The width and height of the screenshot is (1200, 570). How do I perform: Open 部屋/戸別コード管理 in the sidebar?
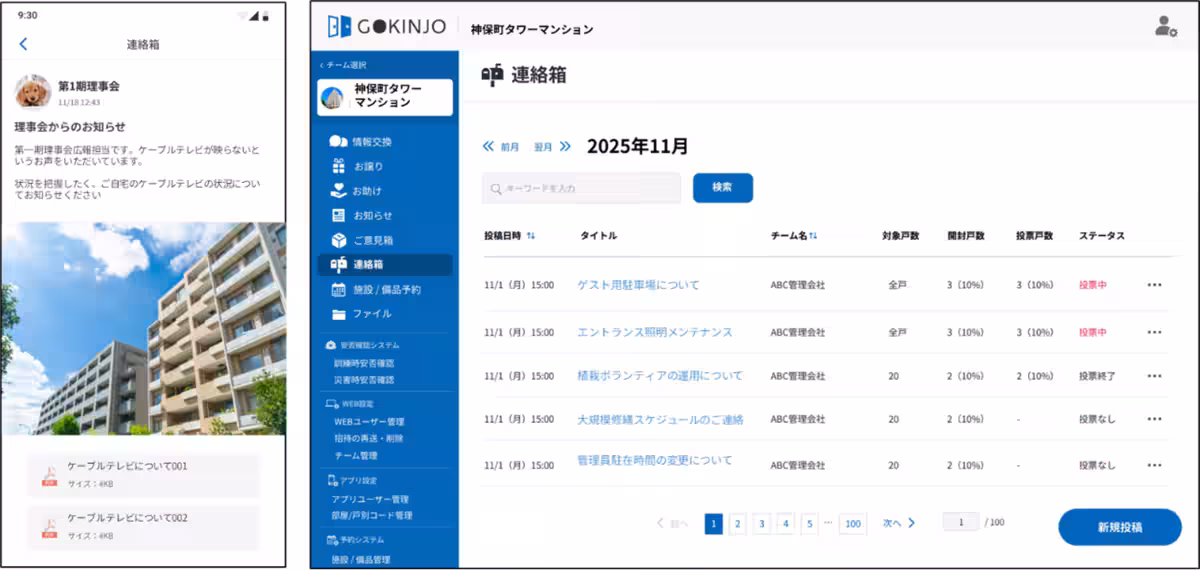(x=373, y=516)
